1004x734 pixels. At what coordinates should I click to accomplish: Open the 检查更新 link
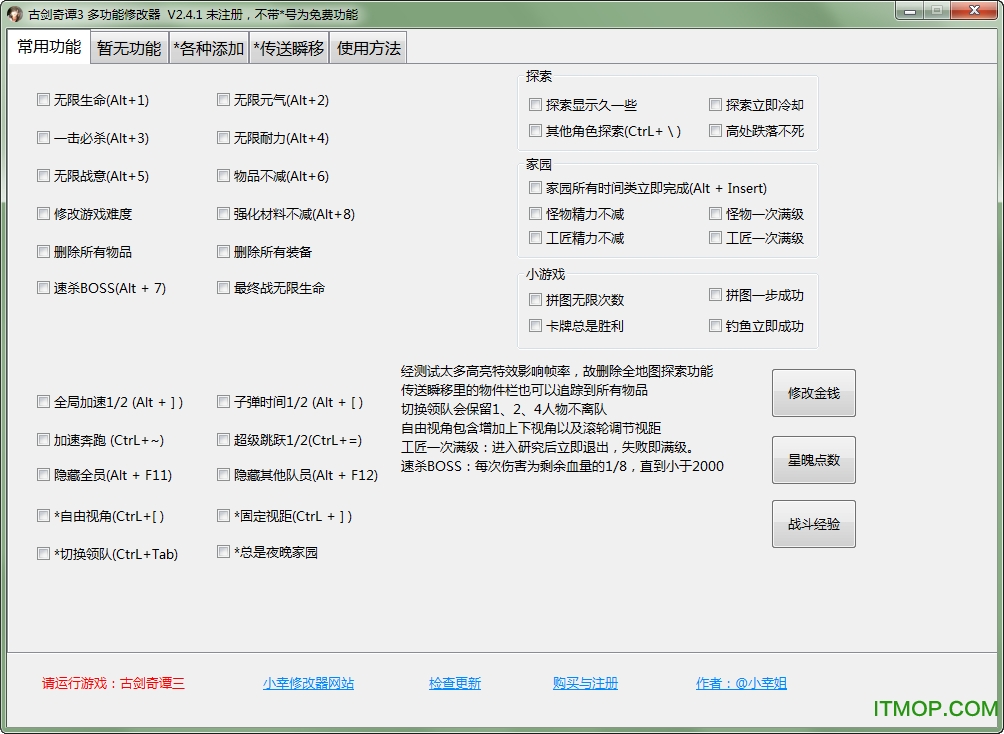coord(453,683)
